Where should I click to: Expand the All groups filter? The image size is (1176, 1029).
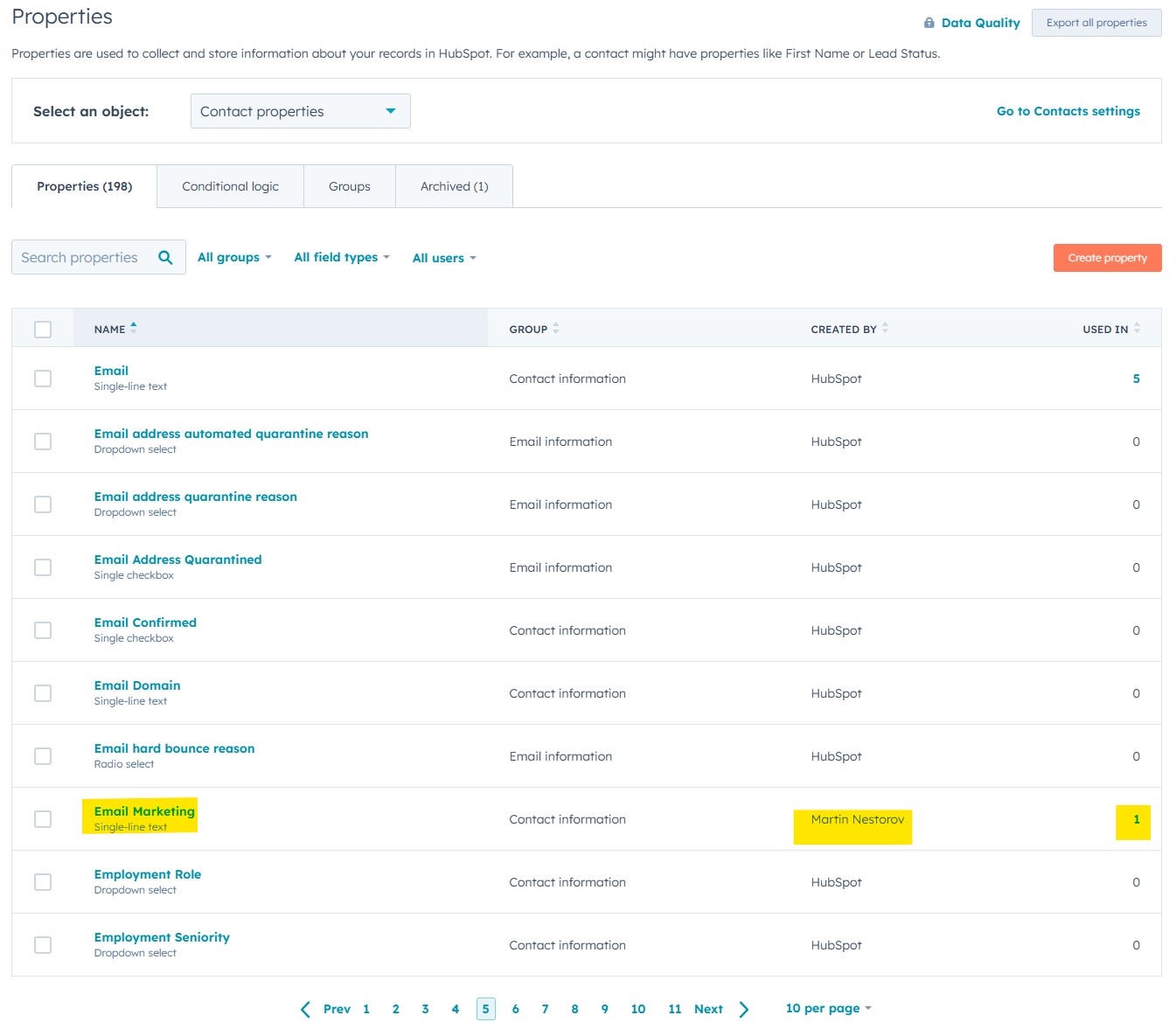pyautogui.click(x=234, y=257)
